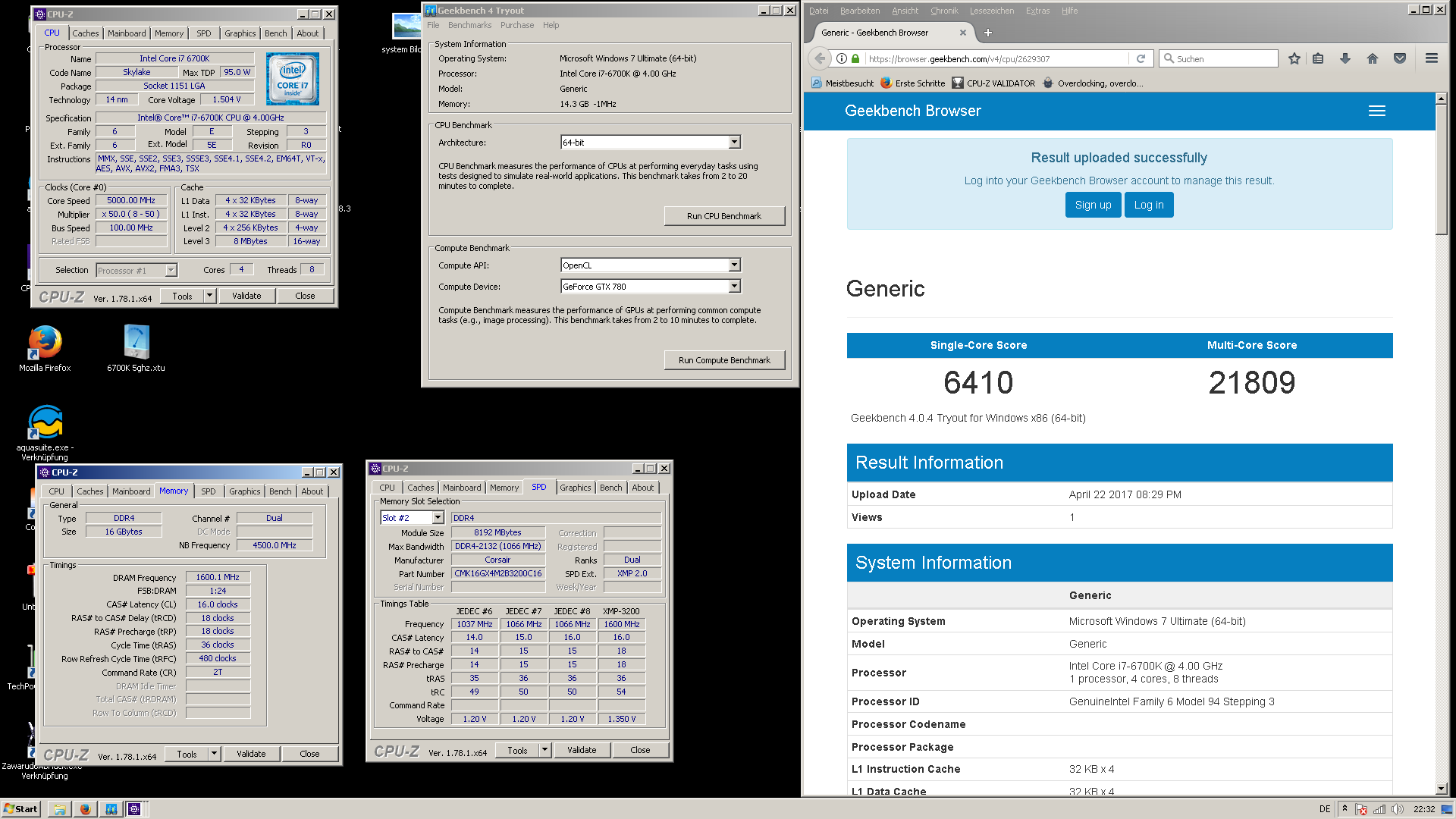Click the Geekbench taskbar icon

pyautogui.click(x=111, y=809)
